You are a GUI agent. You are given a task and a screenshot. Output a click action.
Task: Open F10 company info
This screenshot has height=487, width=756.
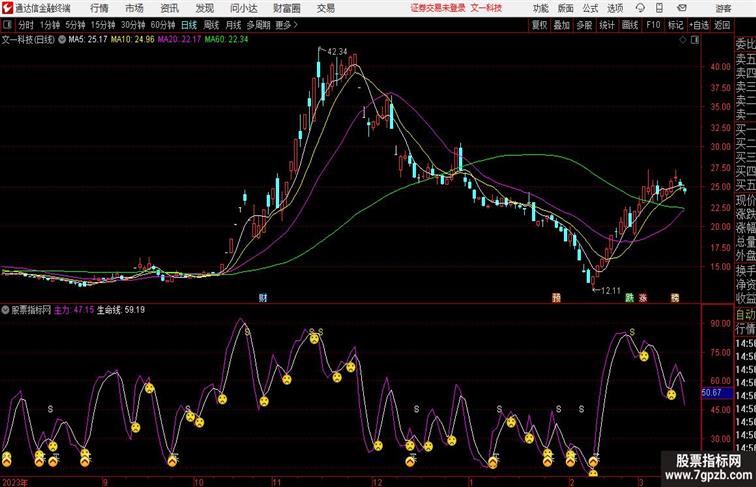pos(653,25)
